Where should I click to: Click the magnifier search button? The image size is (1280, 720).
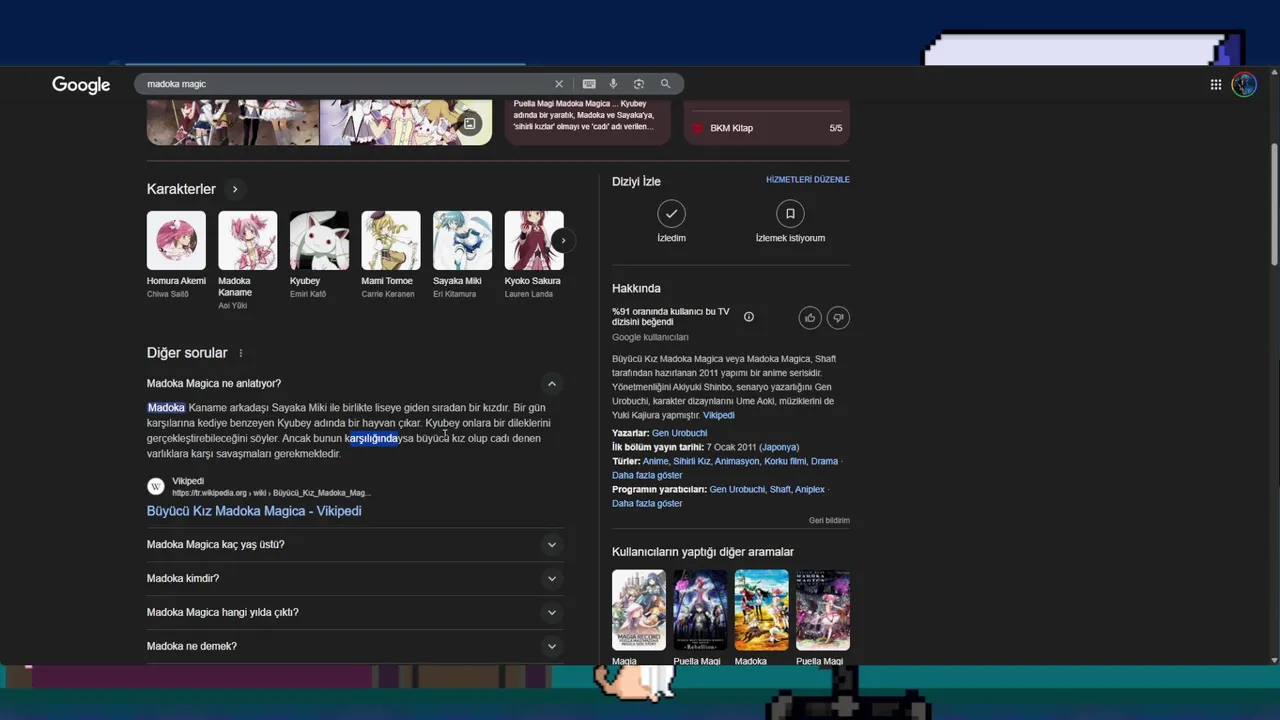665,84
